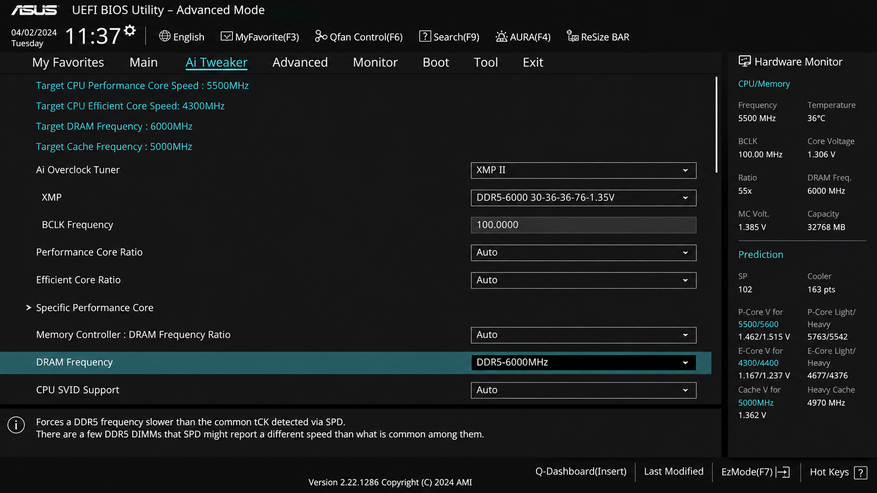Open Qfan Control fan icon

tap(320, 36)
